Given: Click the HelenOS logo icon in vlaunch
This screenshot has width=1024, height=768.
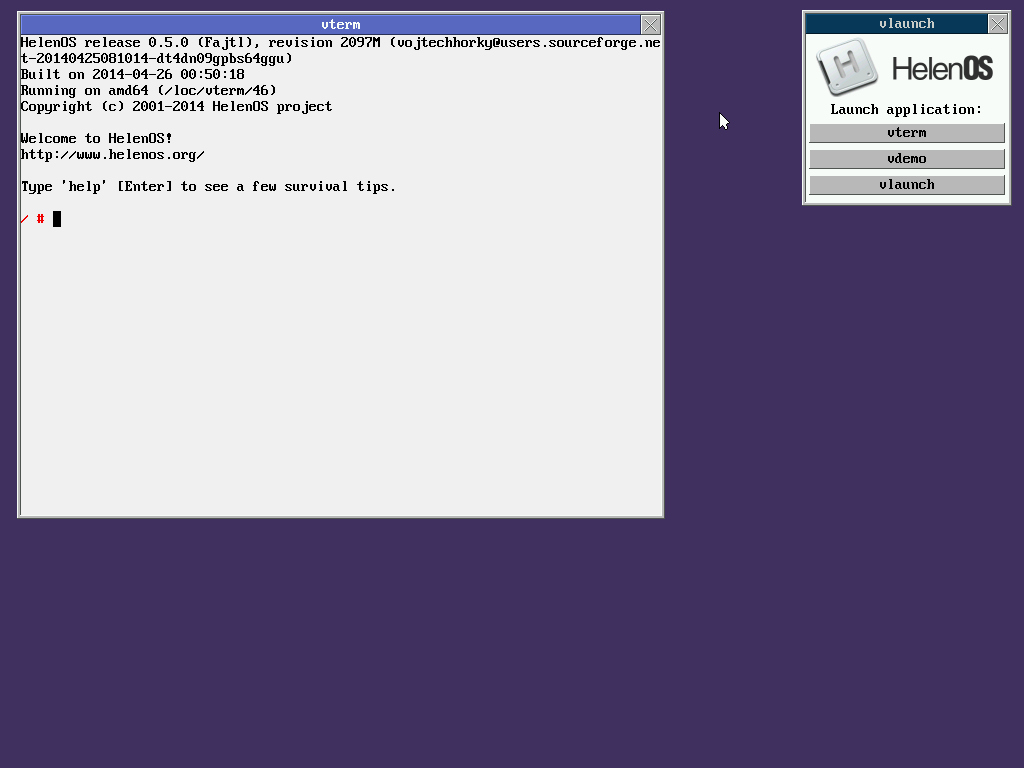Looking at the screenshot, I should click(x=847, y=66).
